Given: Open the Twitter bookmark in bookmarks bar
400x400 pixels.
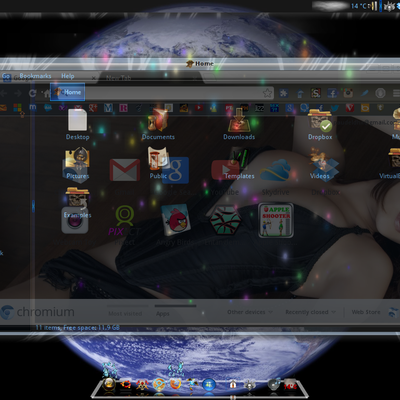Looking at the screenshot, I should coord(335,108).
